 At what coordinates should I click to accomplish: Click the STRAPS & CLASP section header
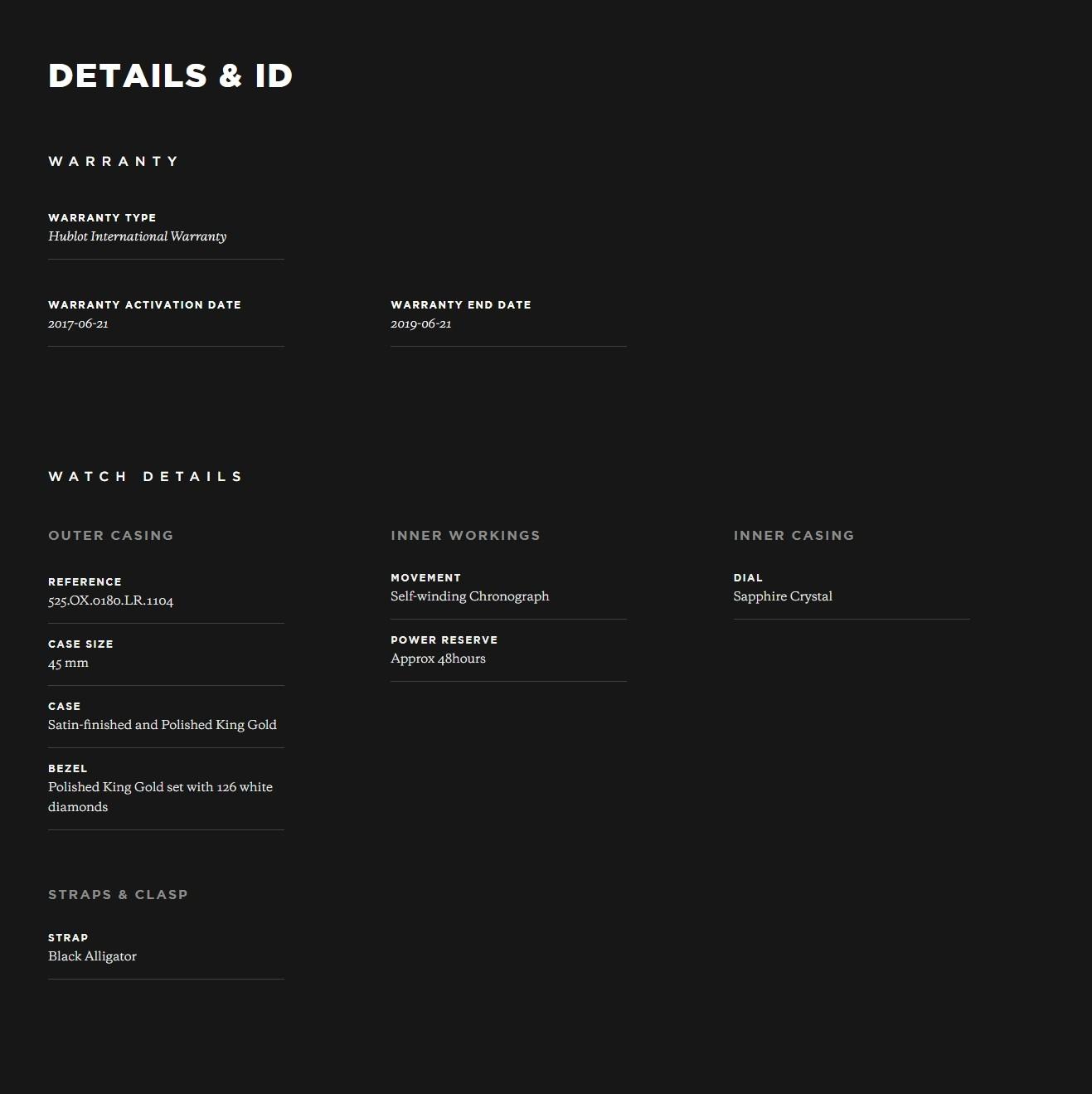pyautogui.click(x=118, y=894)
